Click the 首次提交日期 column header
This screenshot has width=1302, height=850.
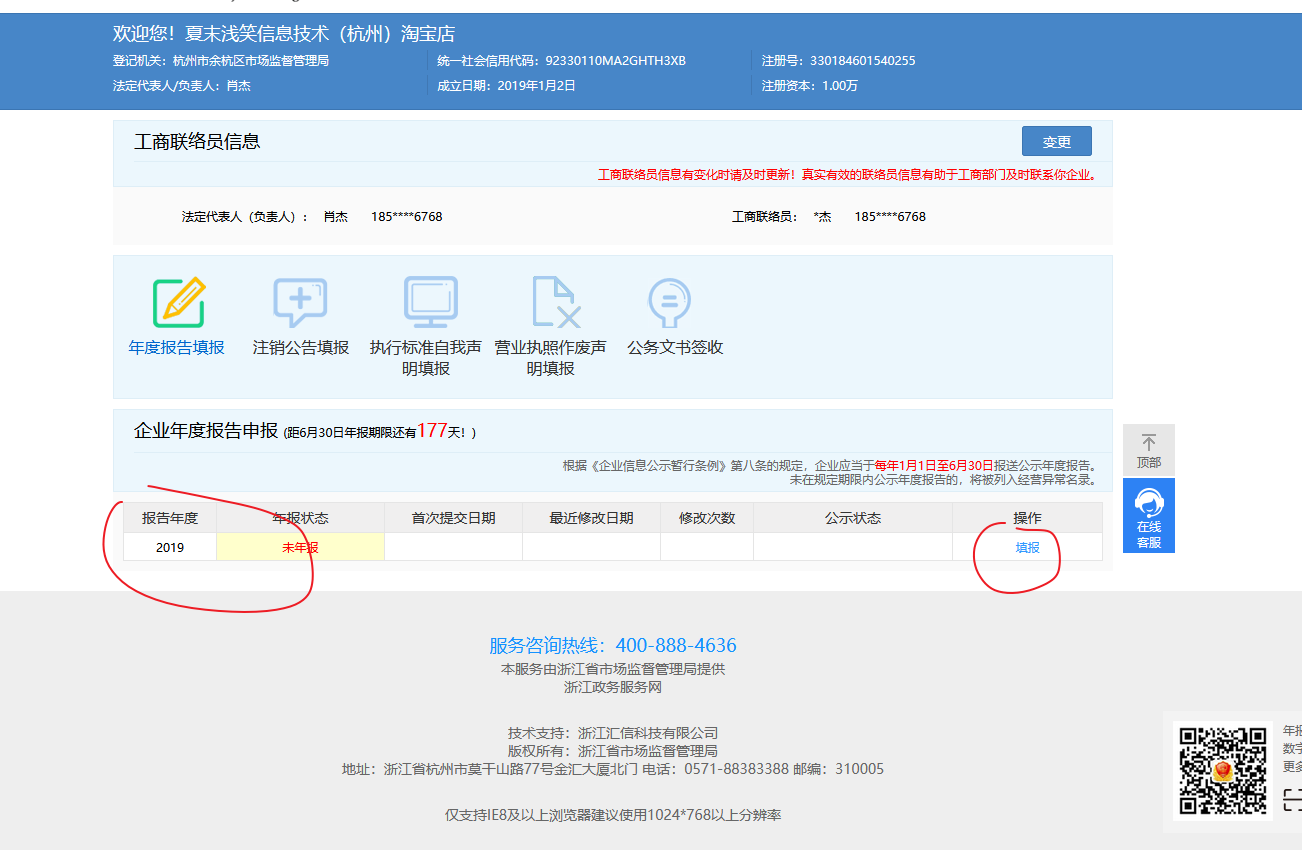tap(453, 518)
